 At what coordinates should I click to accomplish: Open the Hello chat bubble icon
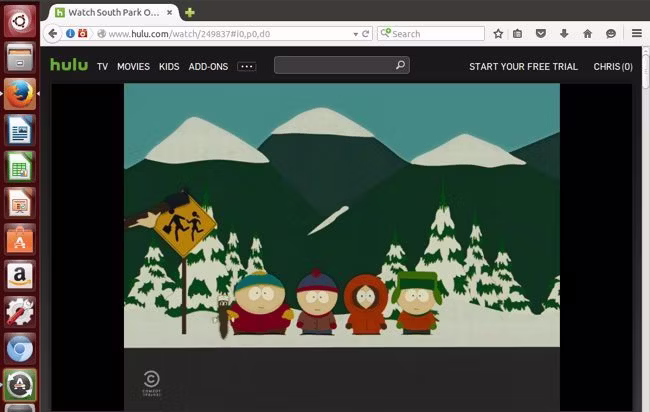(611, 34)
